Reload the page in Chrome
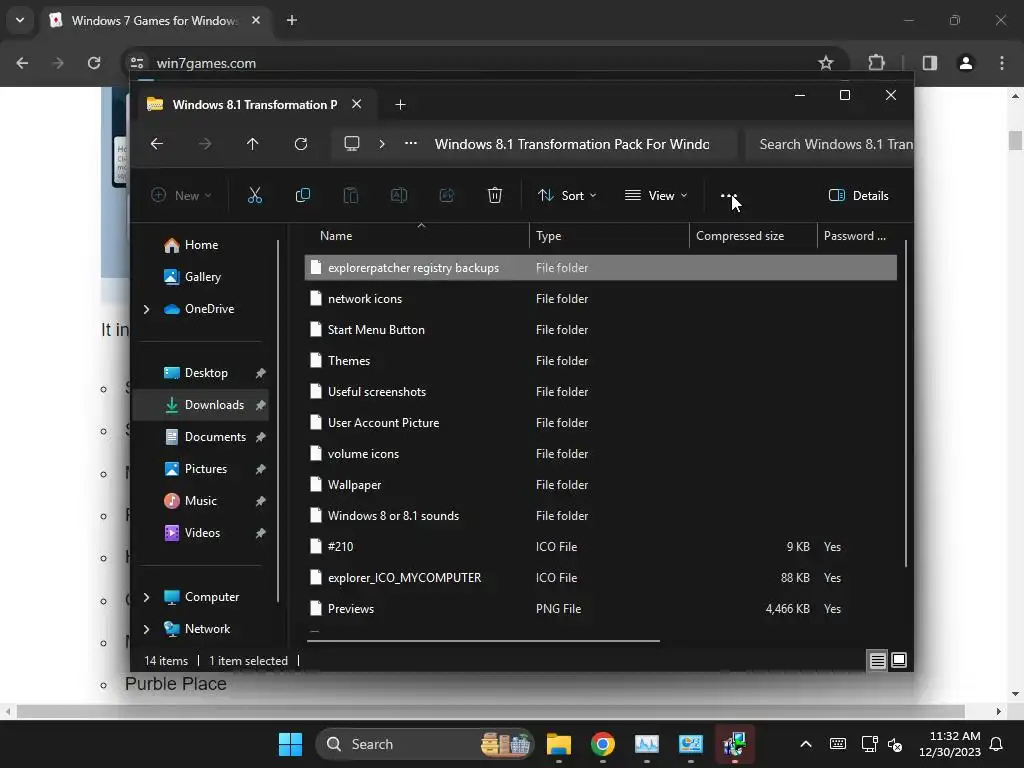 [x=94, y=63]
